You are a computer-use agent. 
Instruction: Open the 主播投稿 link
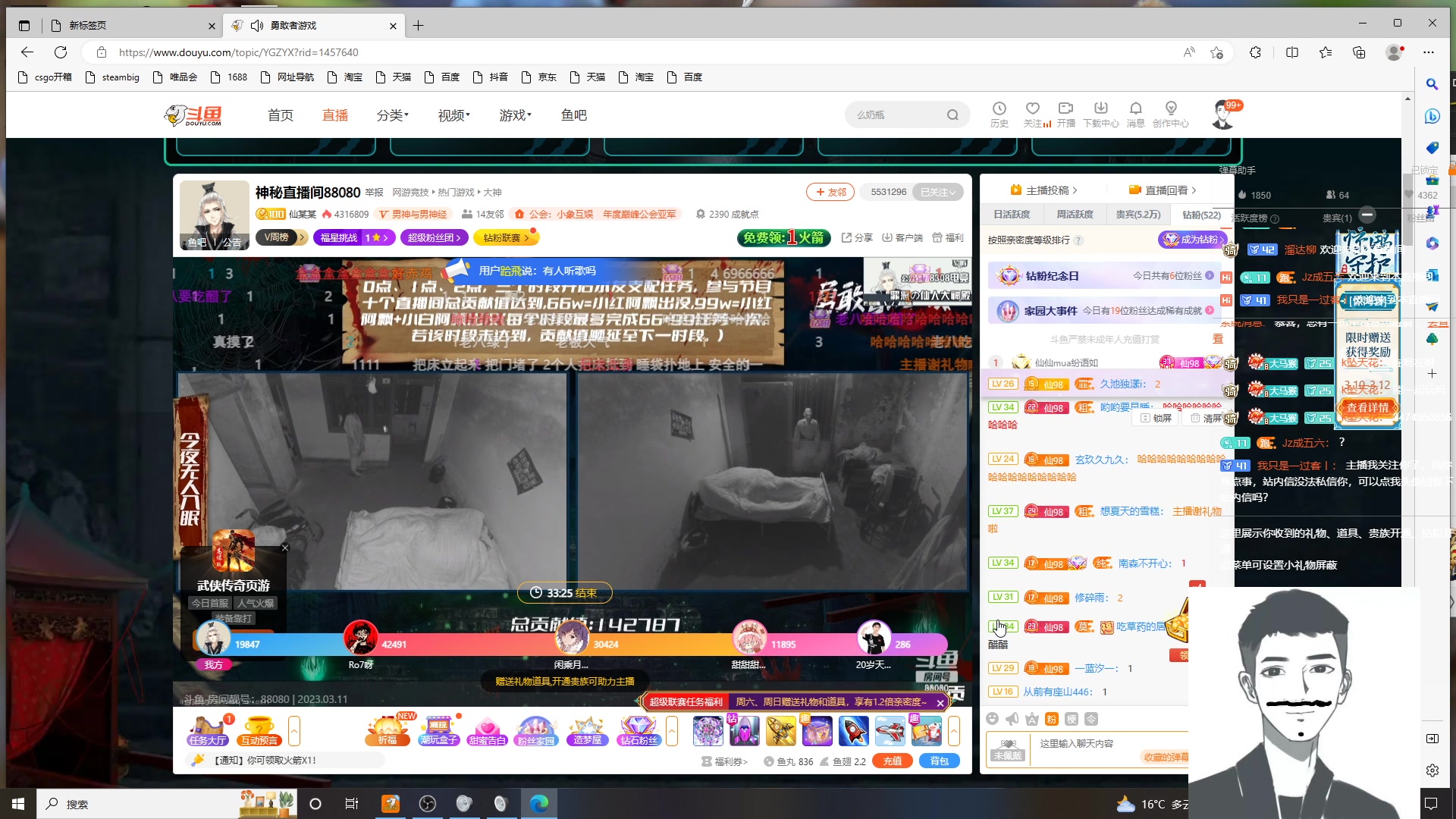pyautogui.click(x=1043, y=190)
